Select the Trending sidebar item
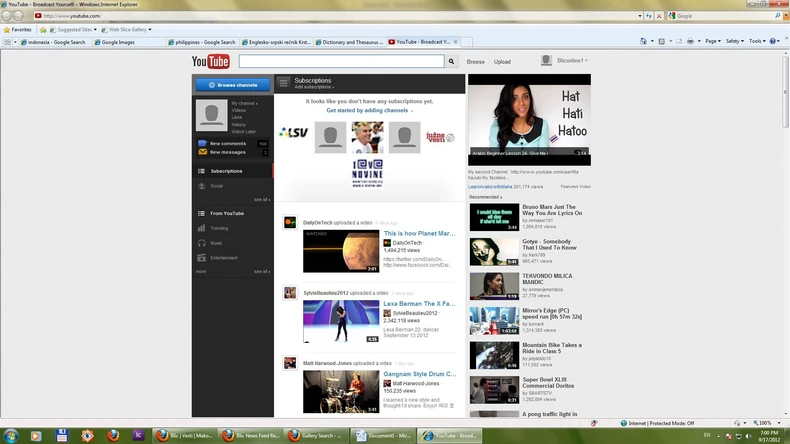 pyautogui.click(x=219, y=228)
